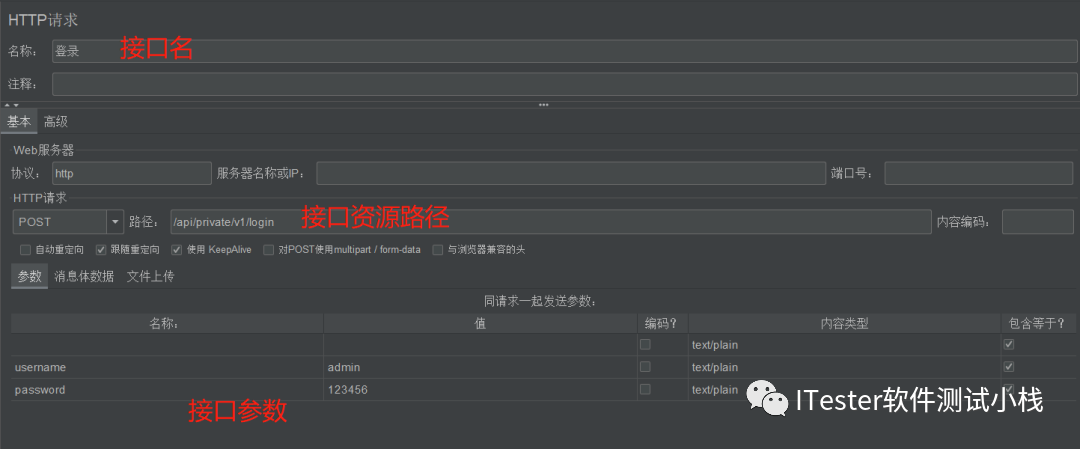This screenshot has height=449, width=1080.
Task: Select the 消息体数据 tab
Action: 84,277
